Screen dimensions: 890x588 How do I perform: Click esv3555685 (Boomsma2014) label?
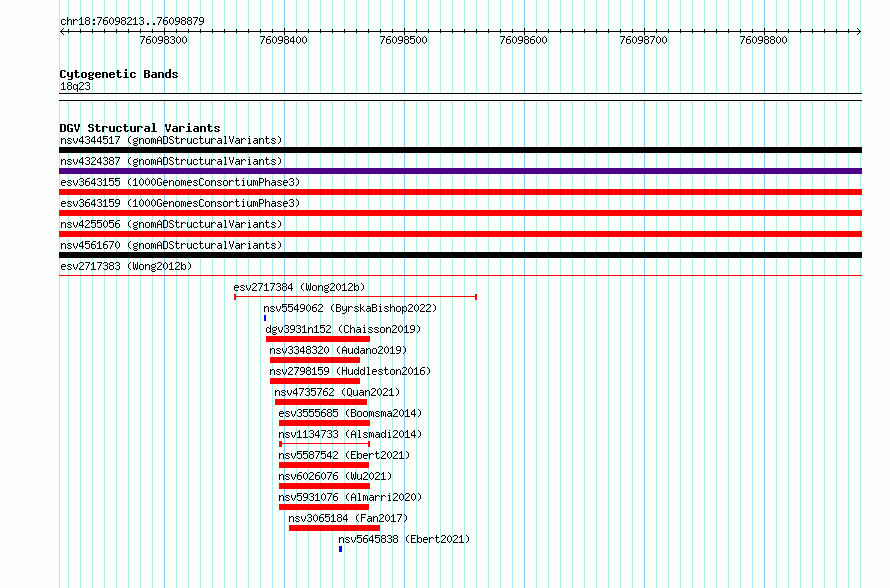tap(350, 413)
